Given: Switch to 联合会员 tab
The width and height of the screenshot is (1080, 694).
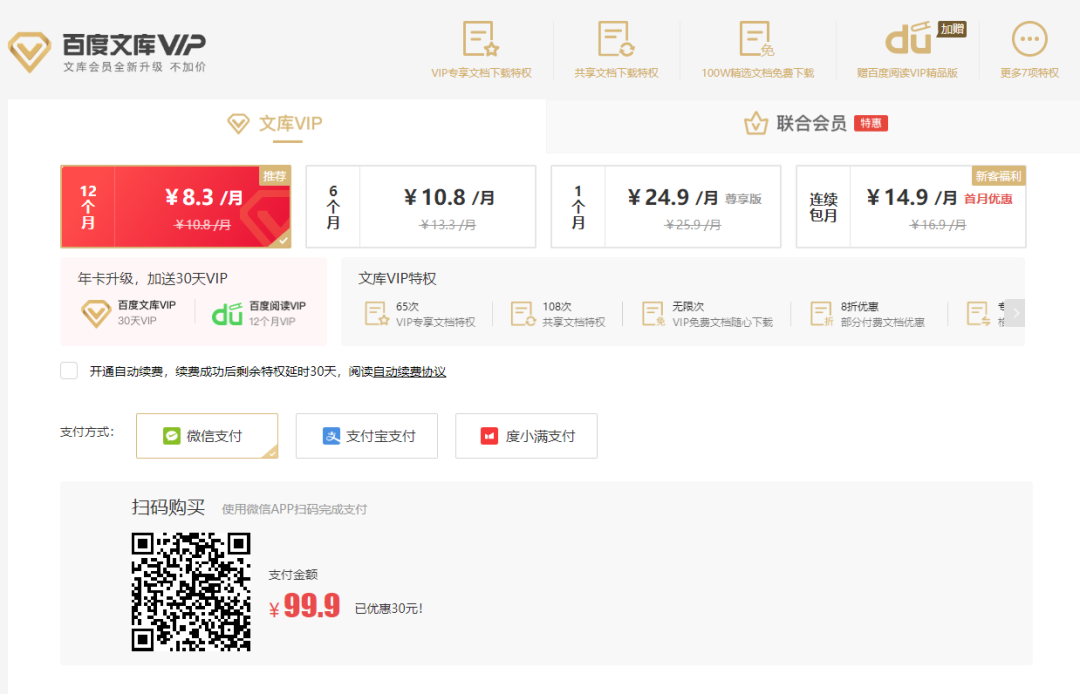Looking at the screenshot, I should pos(811,124).
